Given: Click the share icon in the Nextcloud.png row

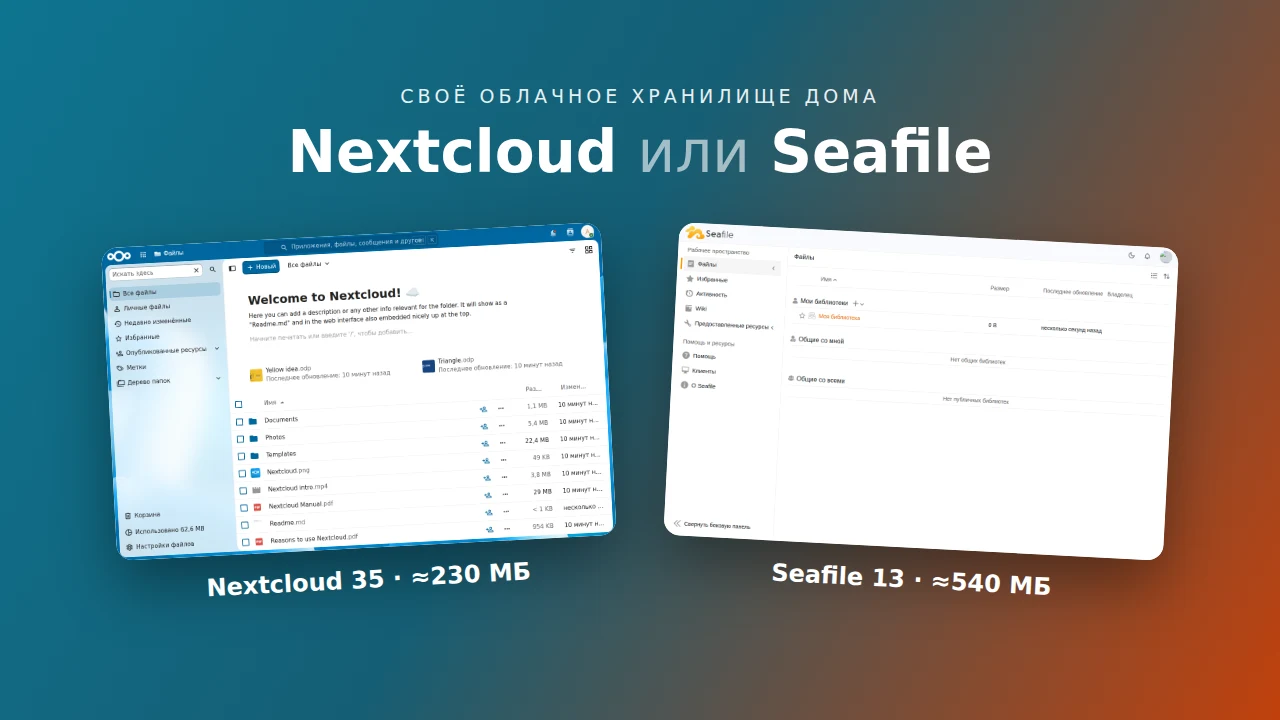Looking at the screenshot, I should pyautogui.click(x=486, y=461).
